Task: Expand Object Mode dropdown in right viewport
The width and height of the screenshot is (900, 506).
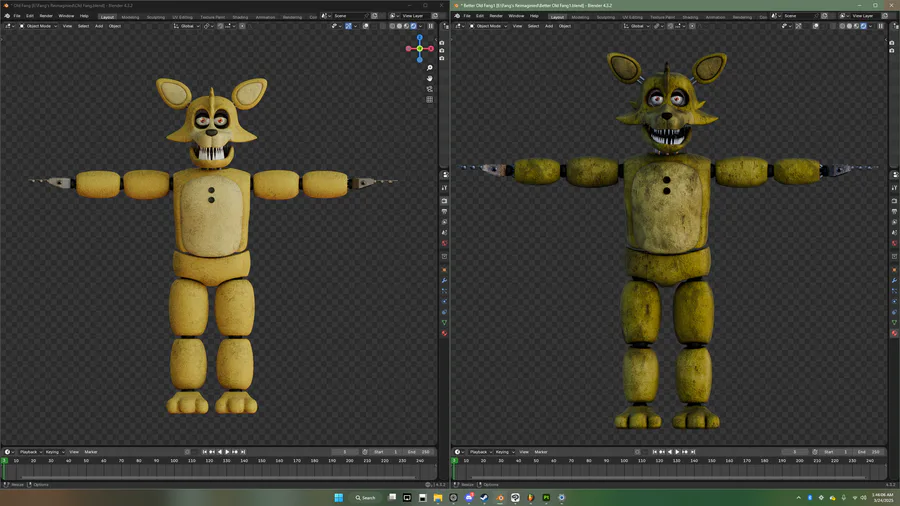Action: [x=488, y=26]
